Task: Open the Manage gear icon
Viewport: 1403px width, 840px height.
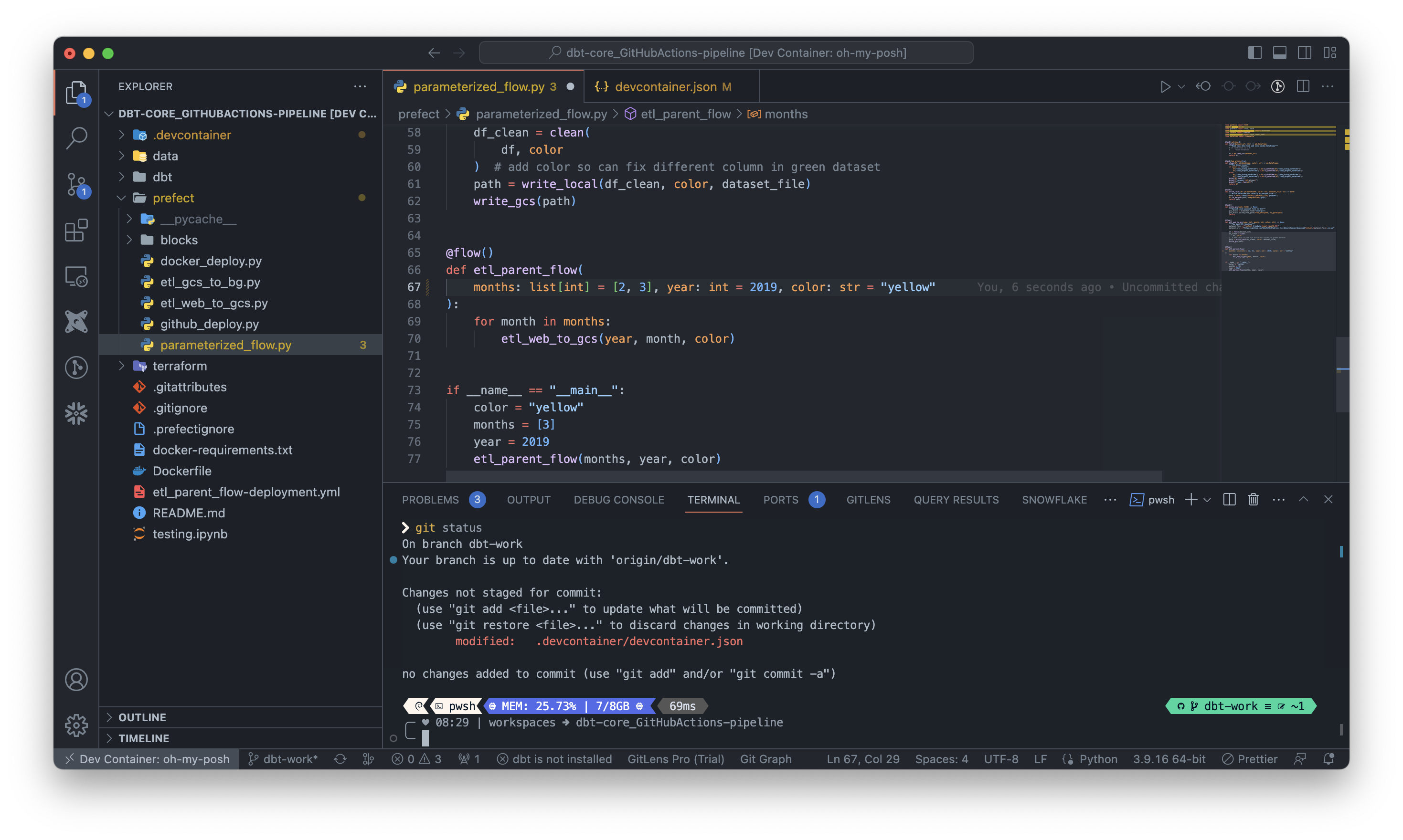Action: click(76, 725)
